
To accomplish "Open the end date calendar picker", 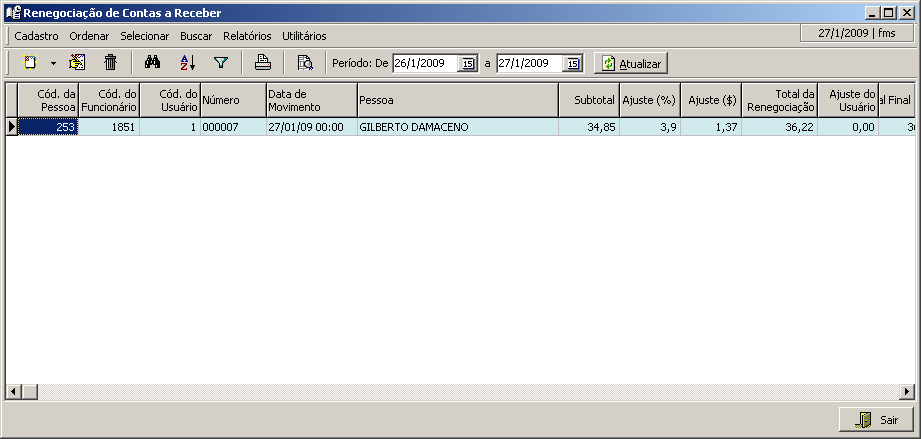I will click(572, 64).
